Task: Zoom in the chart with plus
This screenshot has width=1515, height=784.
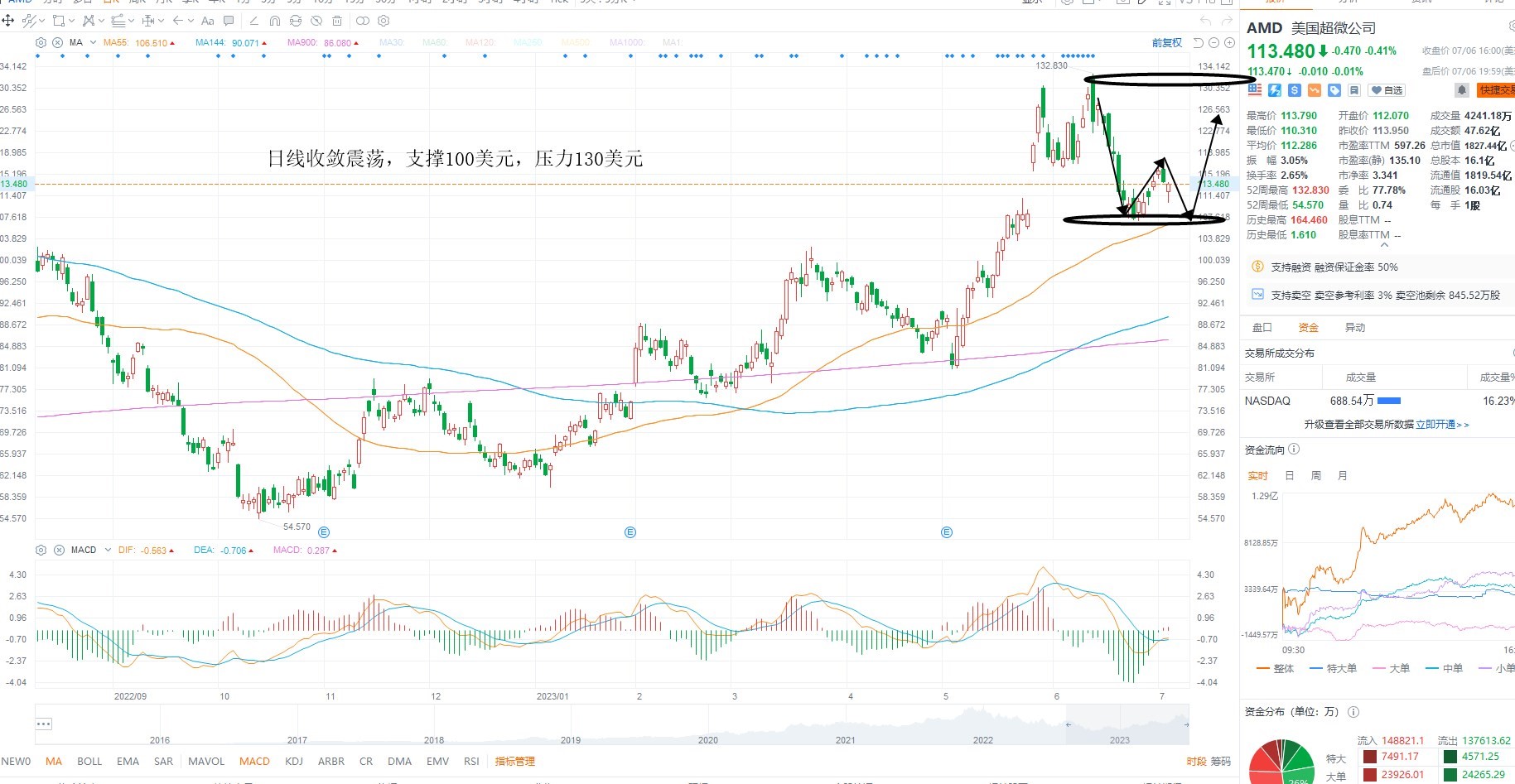Action: click(x=1229, y=42)
